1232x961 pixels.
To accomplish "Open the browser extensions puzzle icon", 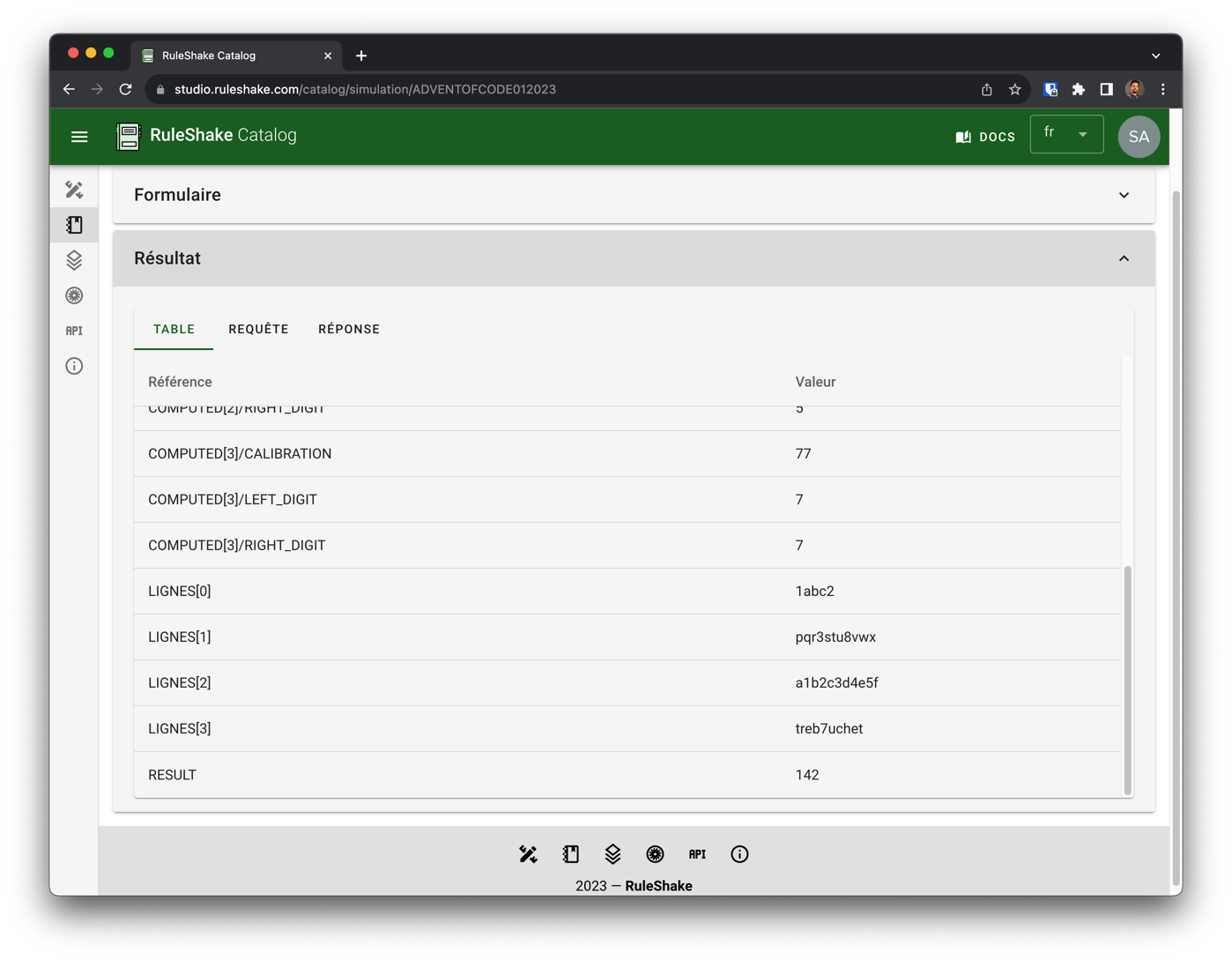I will (1078, 89).
